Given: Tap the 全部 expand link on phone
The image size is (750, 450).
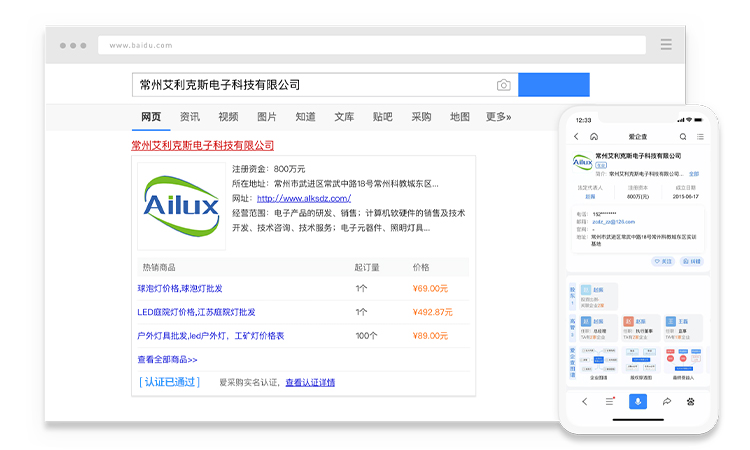Looking at the screenshot, I should click(694, 174).
